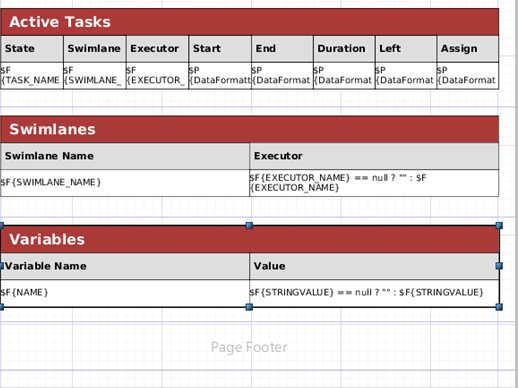Click the Variables title banner
The width and height of the screenshot is (519, 388).
[250, 239]
